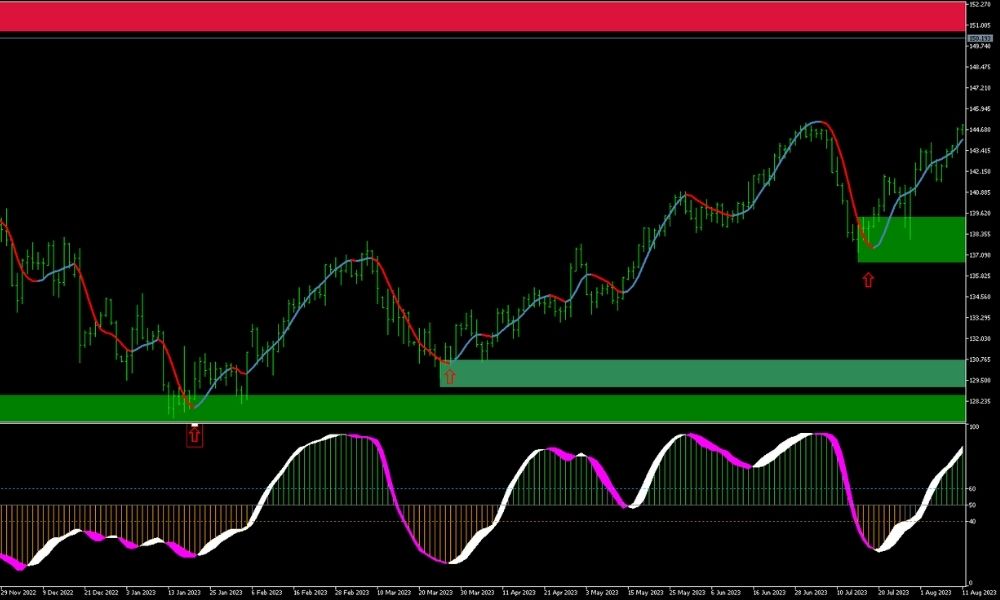Select the red resistance zone at the chart top
The width and height of the screenshot is (1000, 600).
point(480,17)
